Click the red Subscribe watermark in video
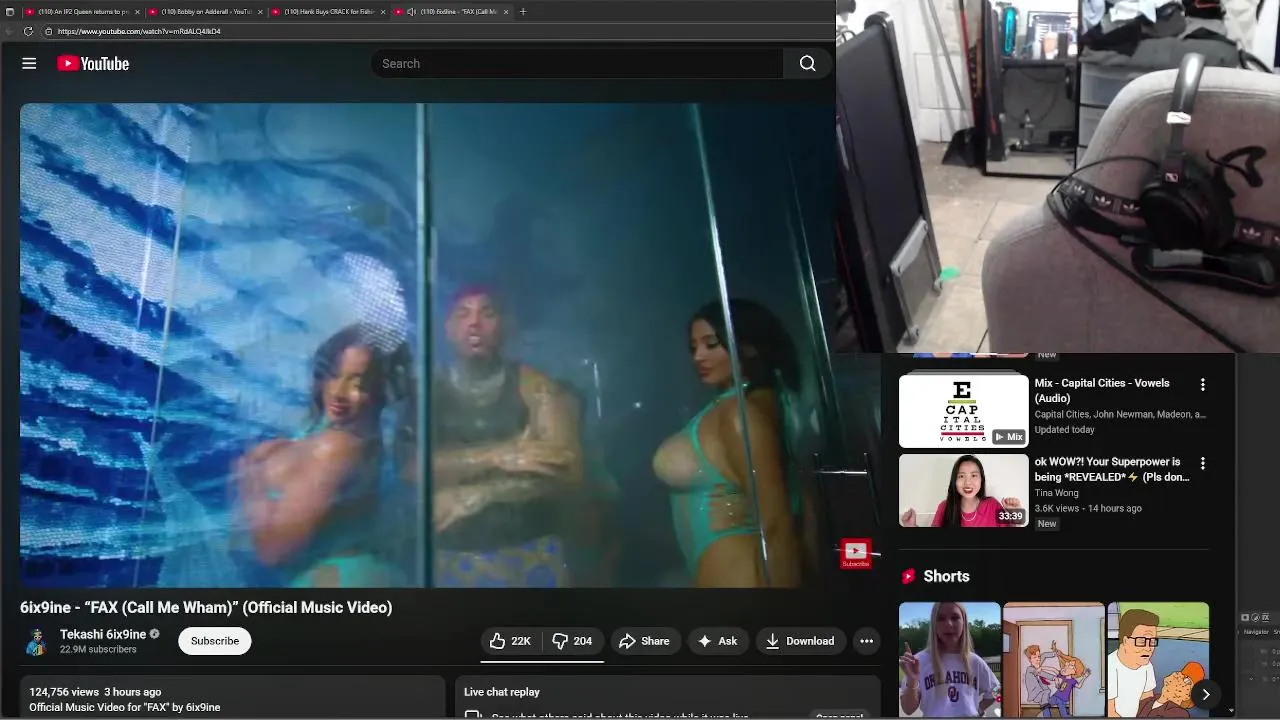 [855, 553]
